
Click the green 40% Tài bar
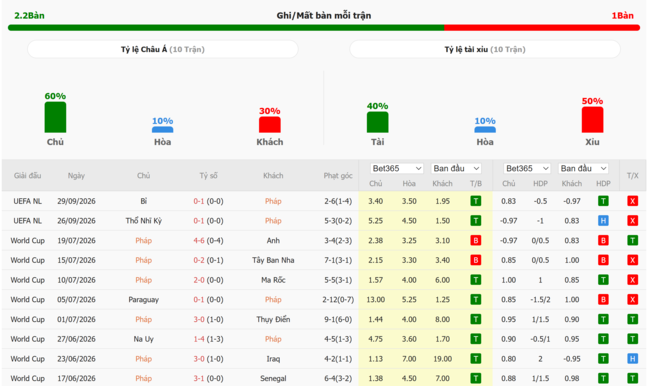377,122
